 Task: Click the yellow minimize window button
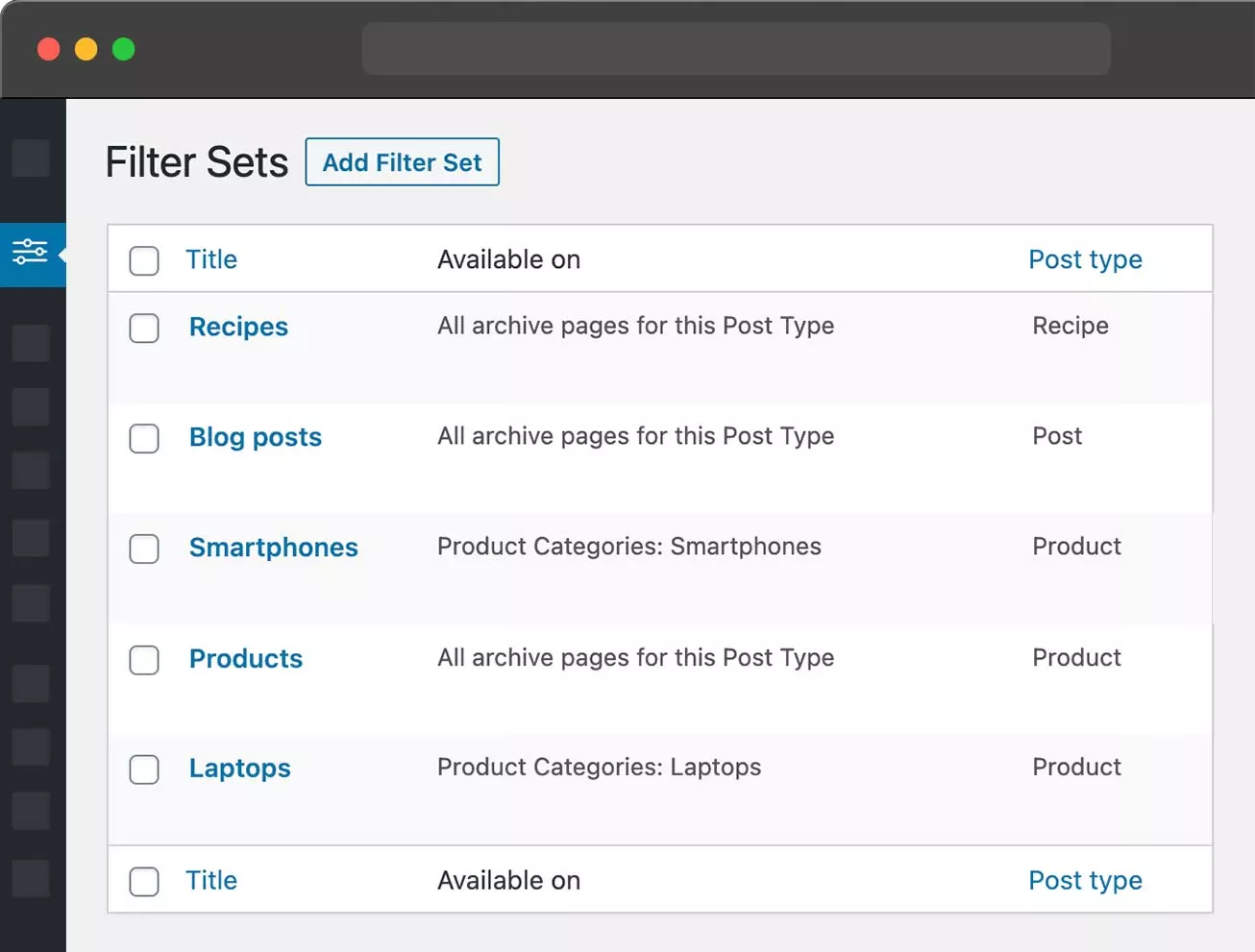(86, 49)
